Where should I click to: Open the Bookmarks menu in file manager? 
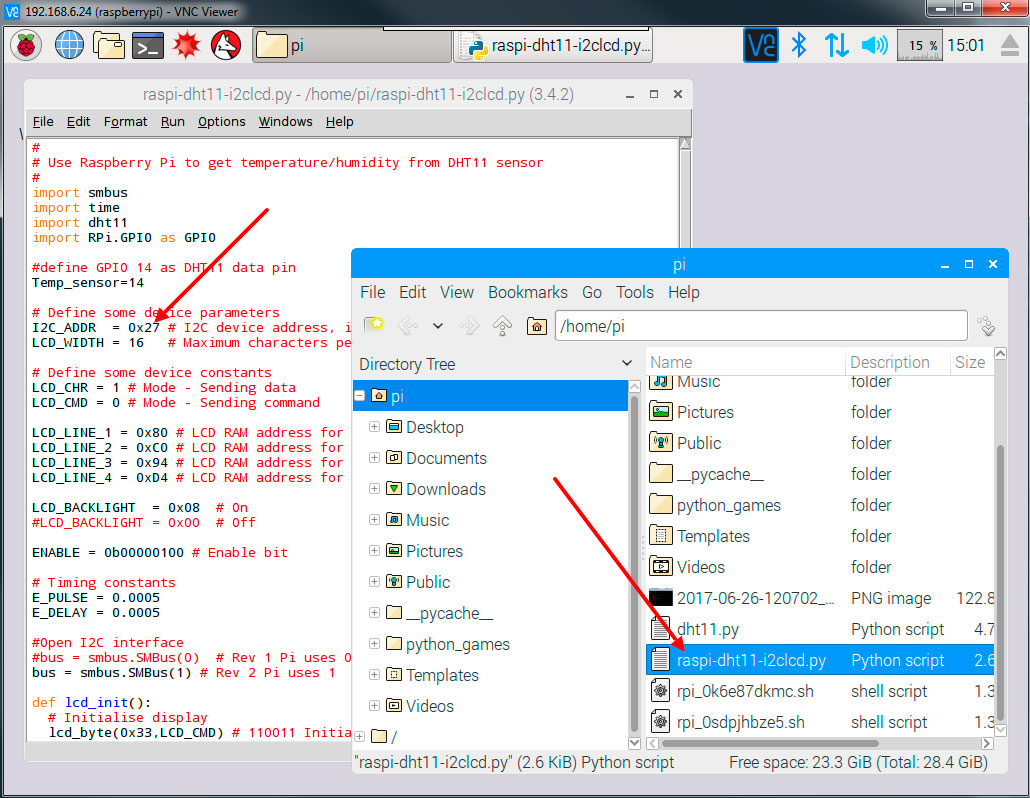tap(527, 292)
